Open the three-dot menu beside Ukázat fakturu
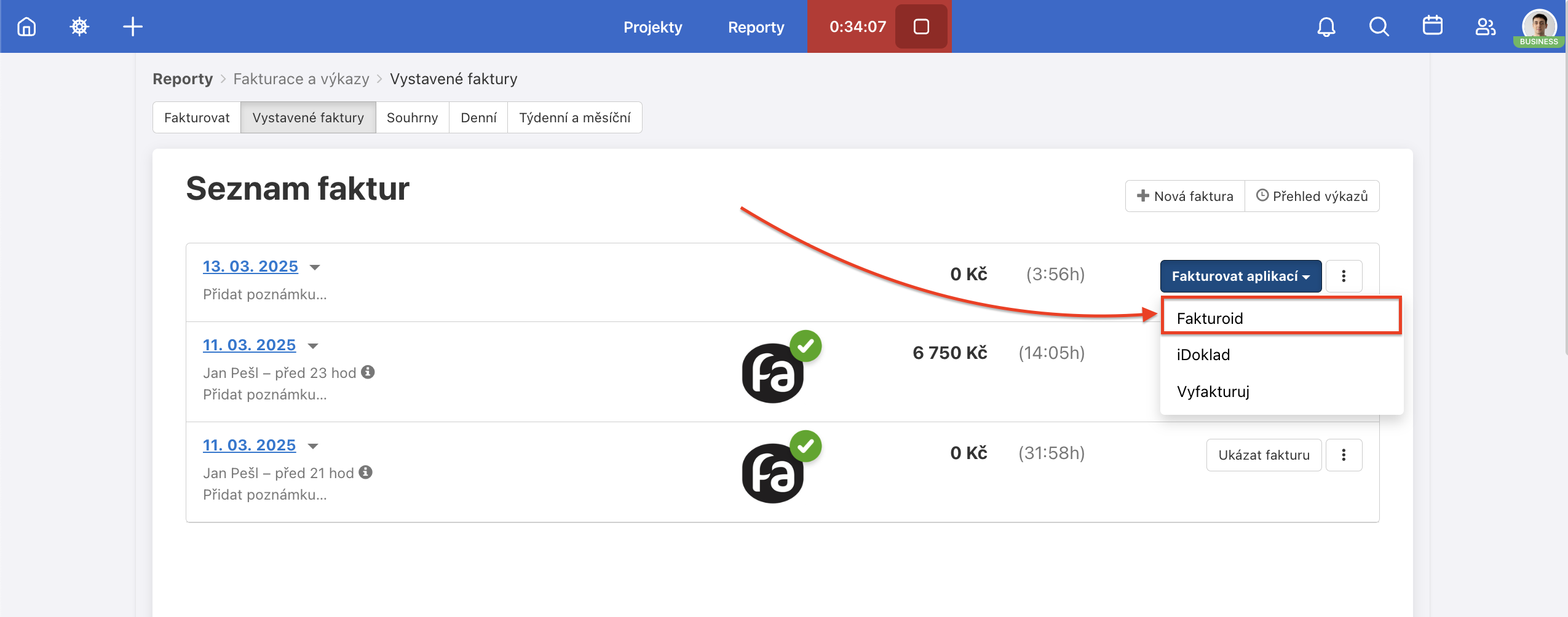This screenshot has height=617, width=1568. 1344,455
